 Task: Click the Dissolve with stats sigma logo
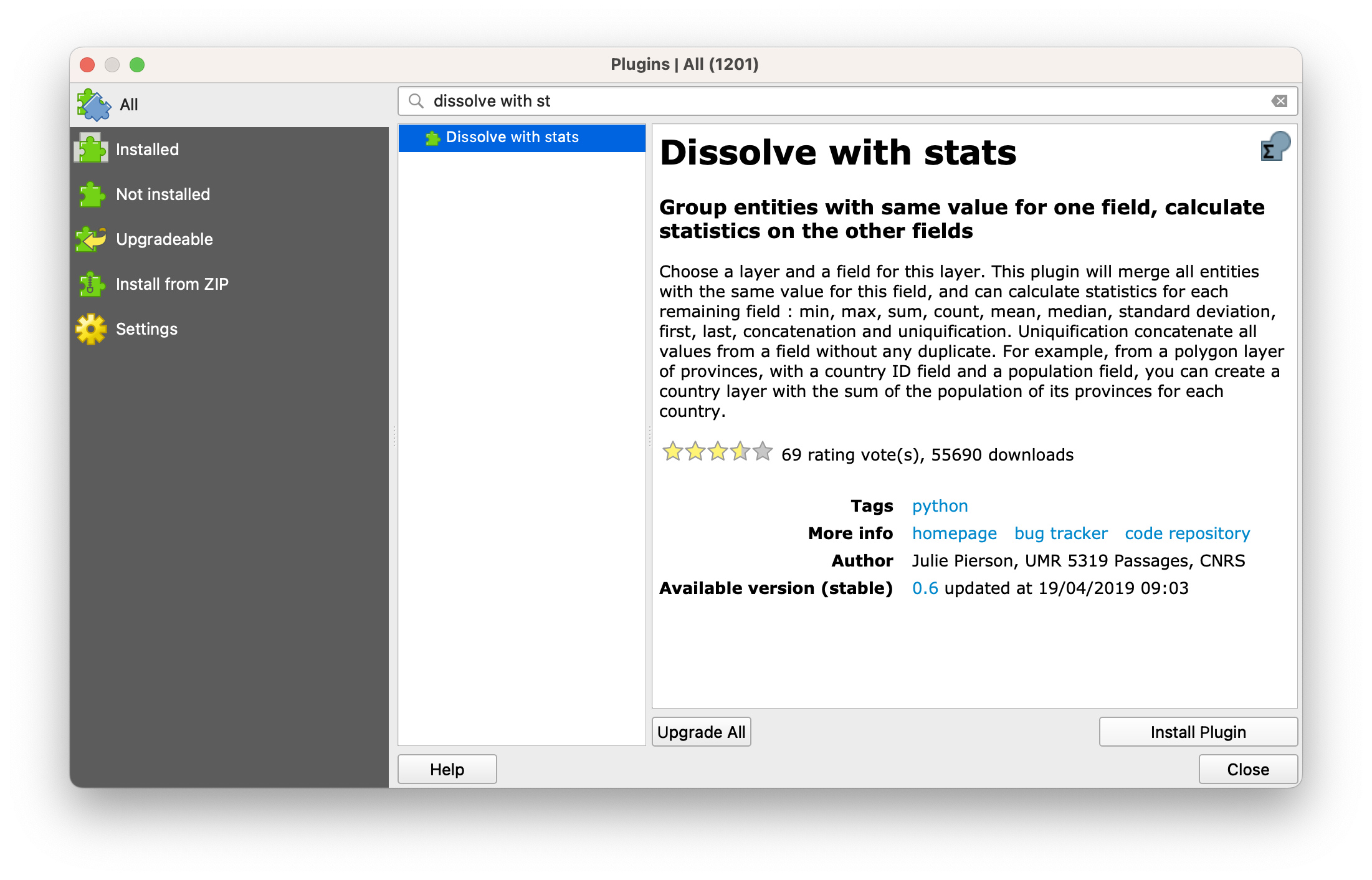pos(1274,147)
